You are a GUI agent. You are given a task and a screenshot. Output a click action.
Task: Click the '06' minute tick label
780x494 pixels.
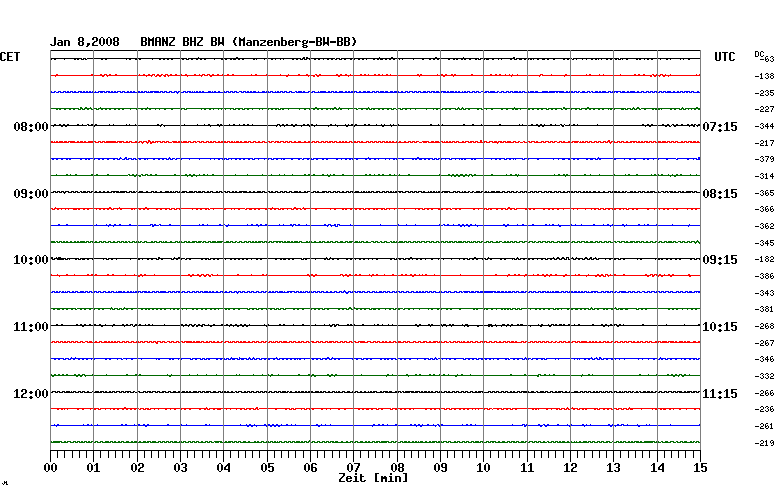[310, 467]
